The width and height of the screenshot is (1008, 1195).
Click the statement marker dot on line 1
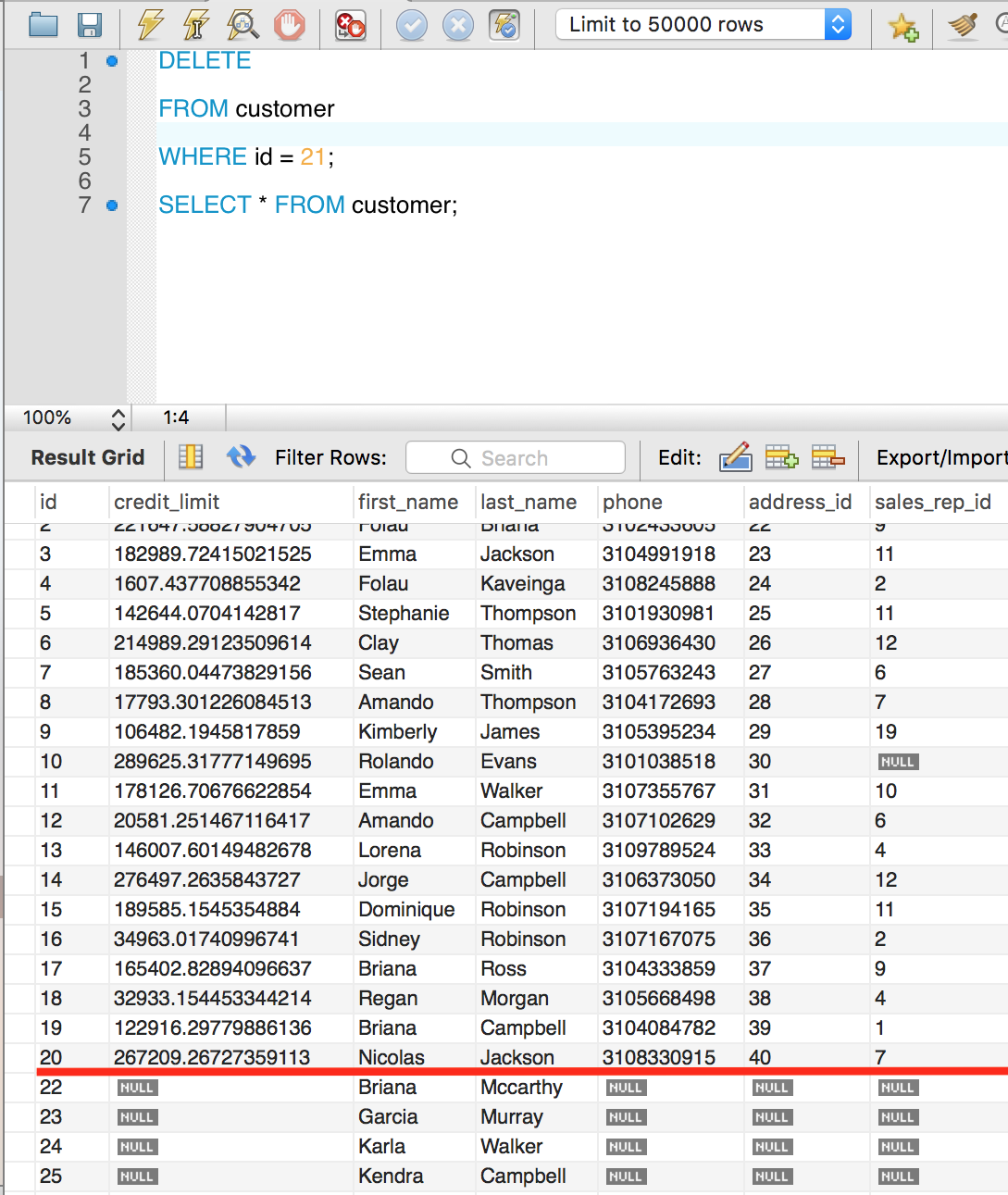[112, 61]
